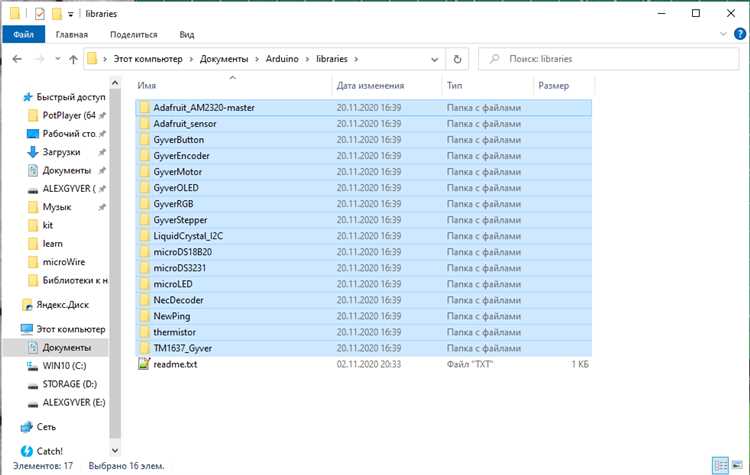Click the Back navigation arrow
Screen dimensions: 750x475
17,59
